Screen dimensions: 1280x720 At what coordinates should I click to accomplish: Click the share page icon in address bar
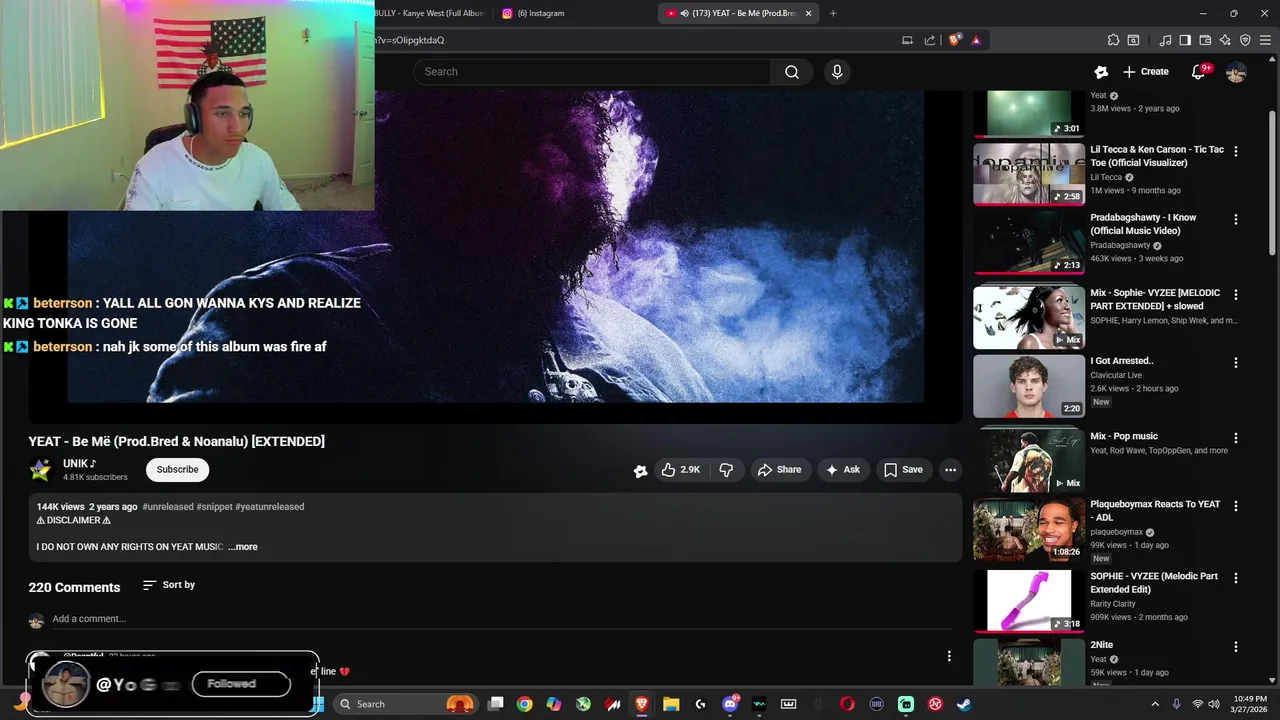pyautogui.click(x=930, y=40)
